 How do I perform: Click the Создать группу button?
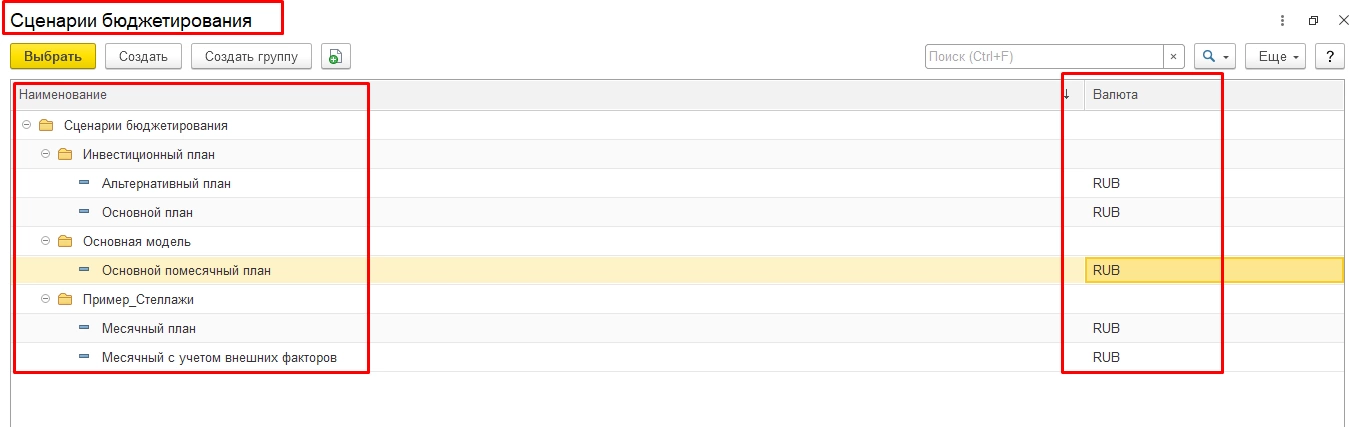pos(251,56)
